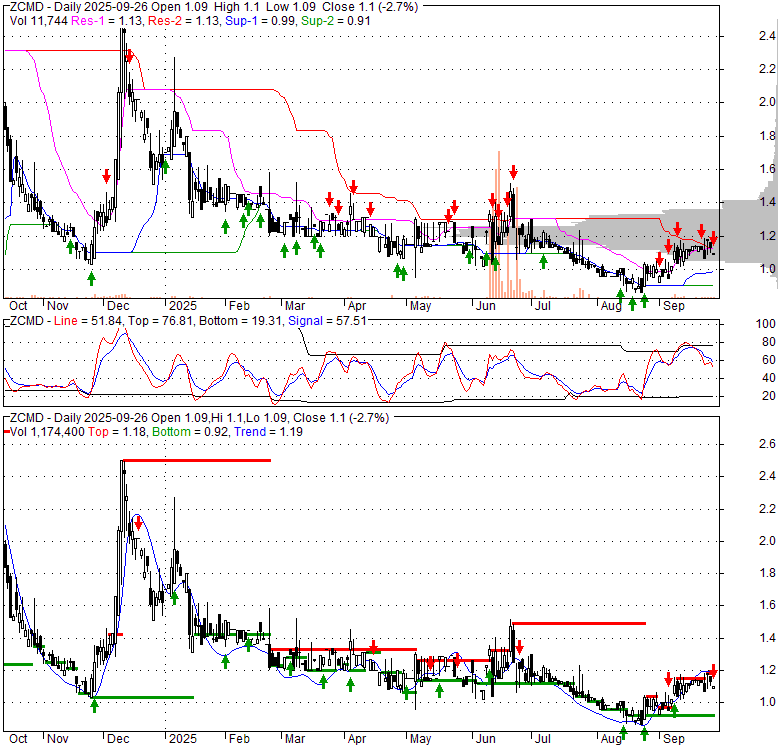Click the 'Sep' axis label in top chart
The image size is (780, 745).
click(x=674, y=306)
